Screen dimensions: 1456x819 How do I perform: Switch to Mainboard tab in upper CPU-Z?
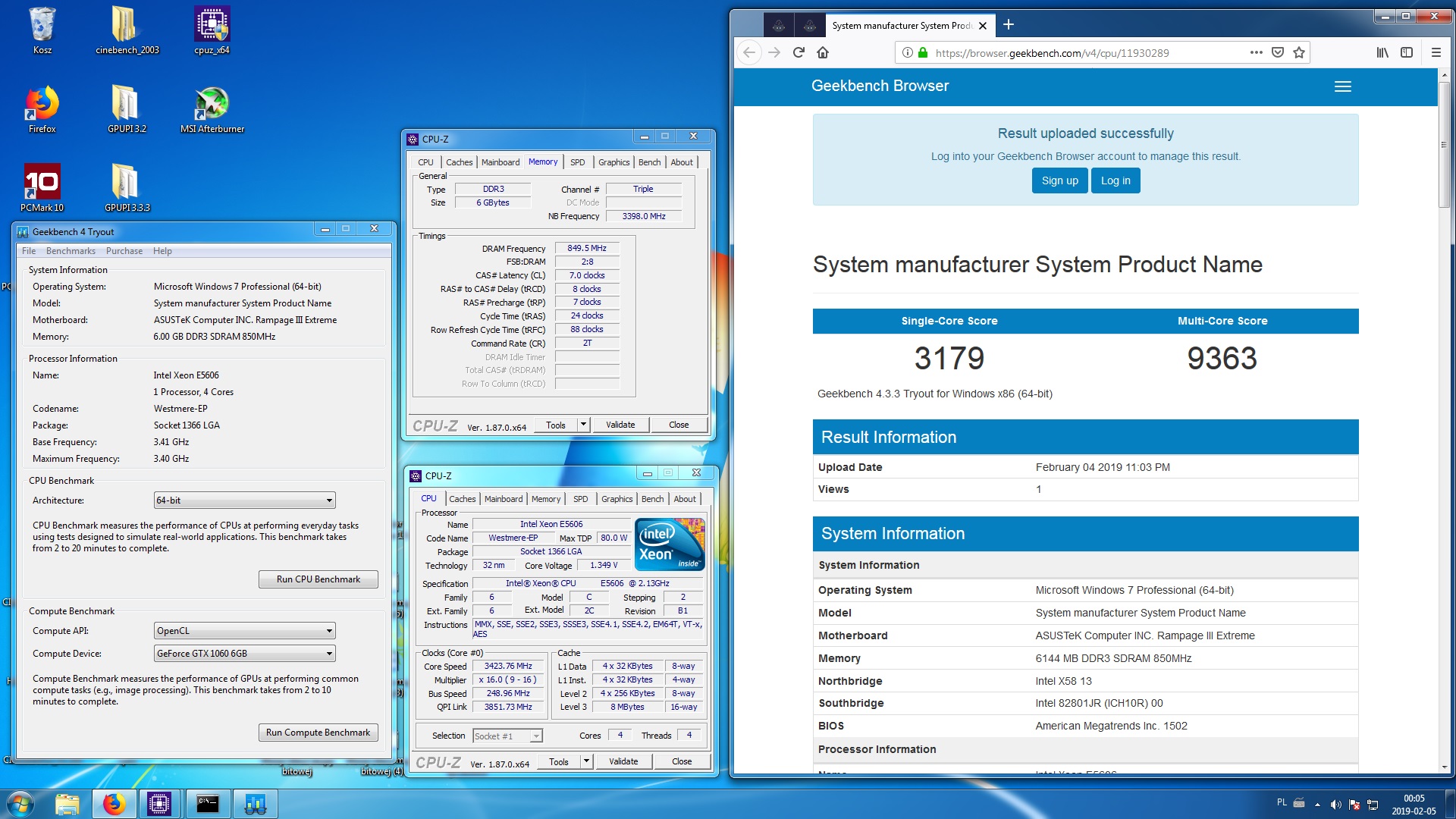pos(500,162)
